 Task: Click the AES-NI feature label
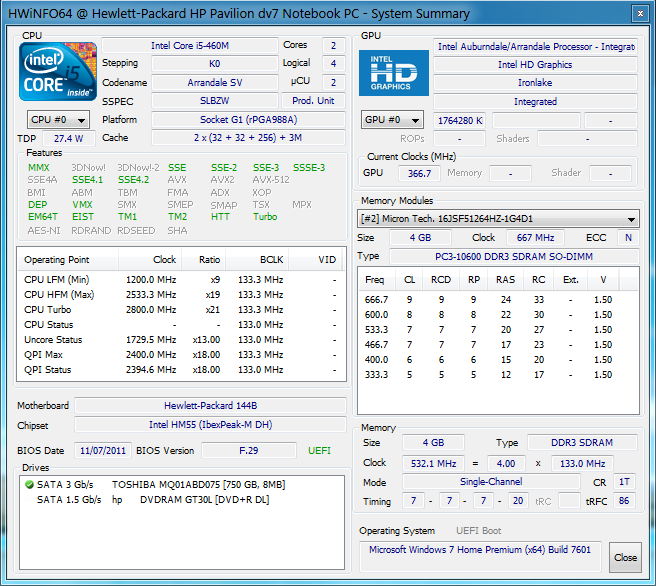pyautogui.click(x=44, y=231)
